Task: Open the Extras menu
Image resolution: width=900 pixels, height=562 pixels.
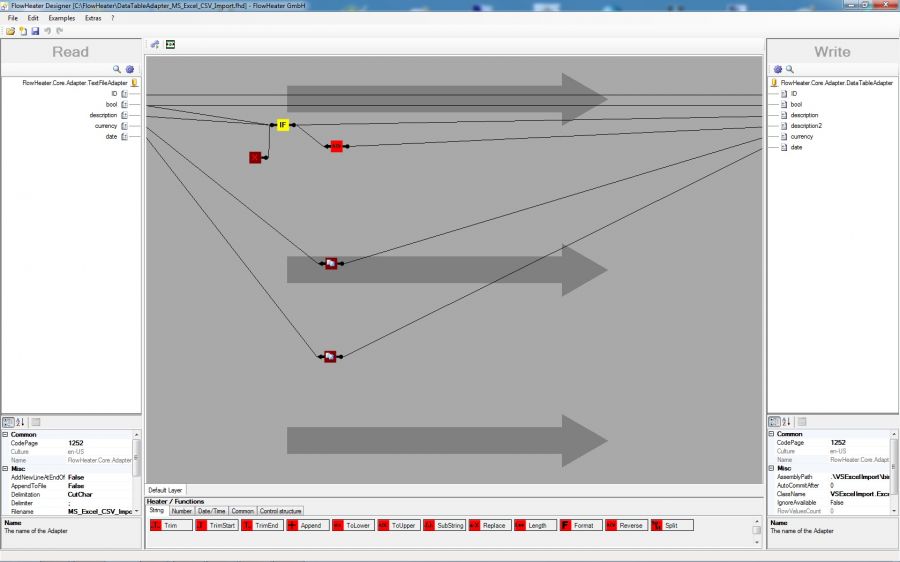Action: pyautogui.click(x=93, y=18)
